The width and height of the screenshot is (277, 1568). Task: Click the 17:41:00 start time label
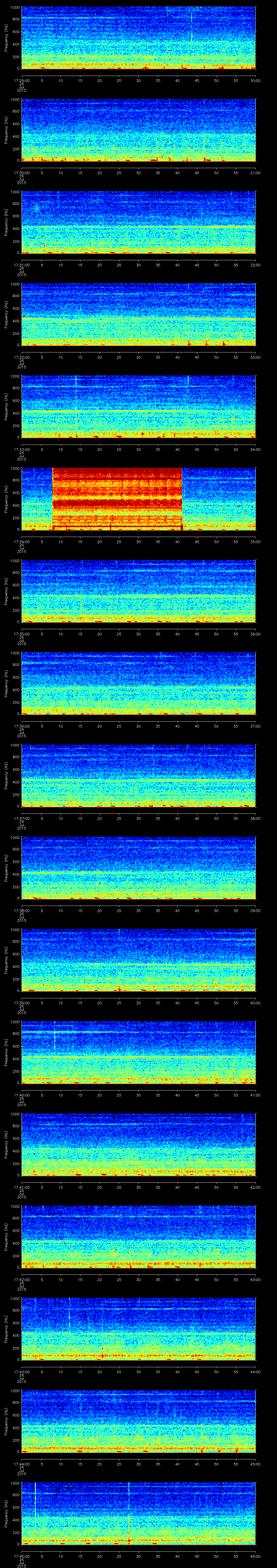pyautogui.click(x=21, y=1187)
